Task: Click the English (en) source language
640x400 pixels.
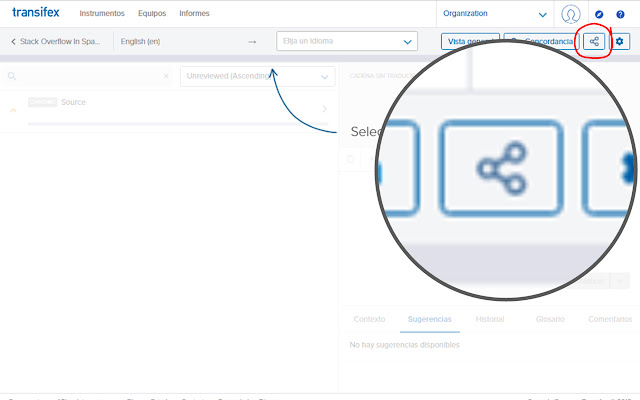Action: click(x=140, y=41)
